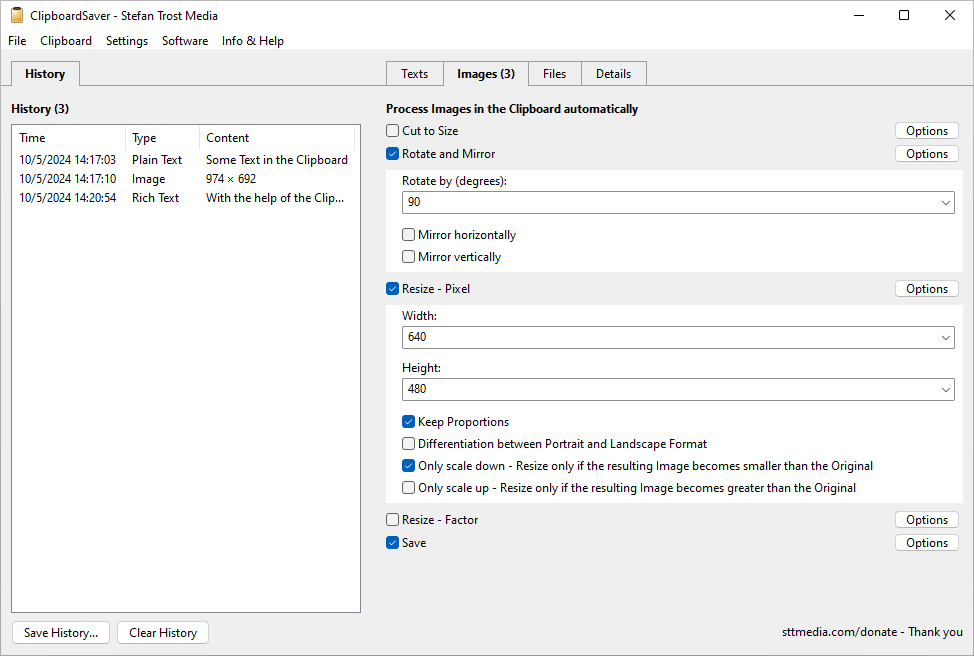Click the Save History button
This screenshot has height=656, width=974.
pos(61,633)
